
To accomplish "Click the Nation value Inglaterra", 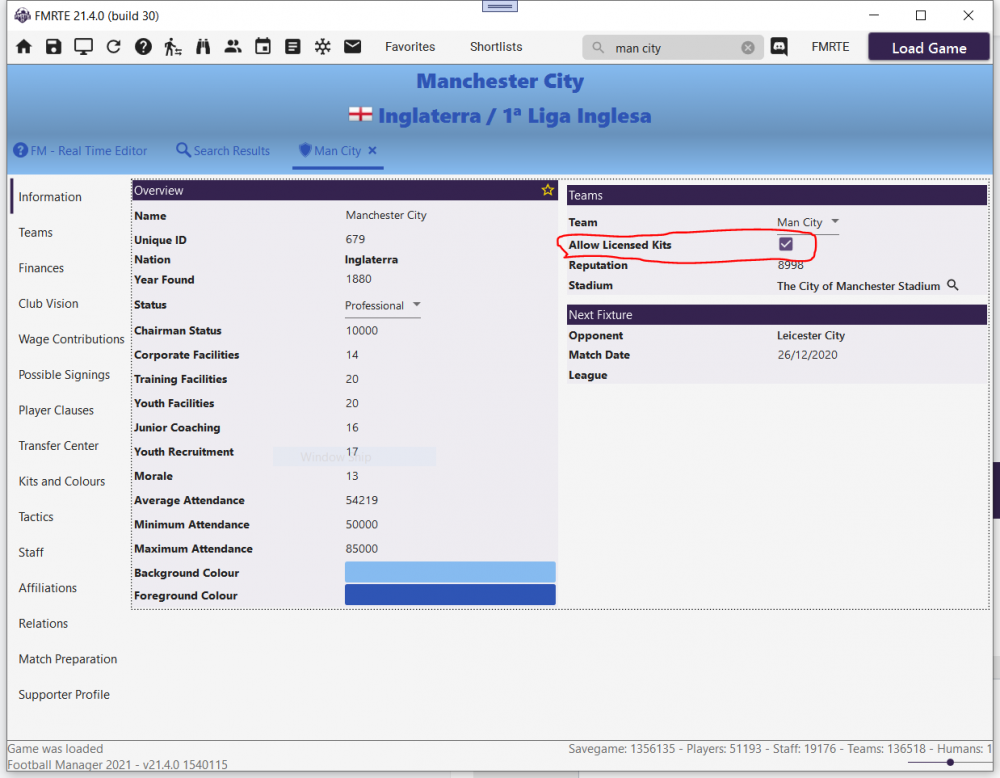I will [371, 260].
